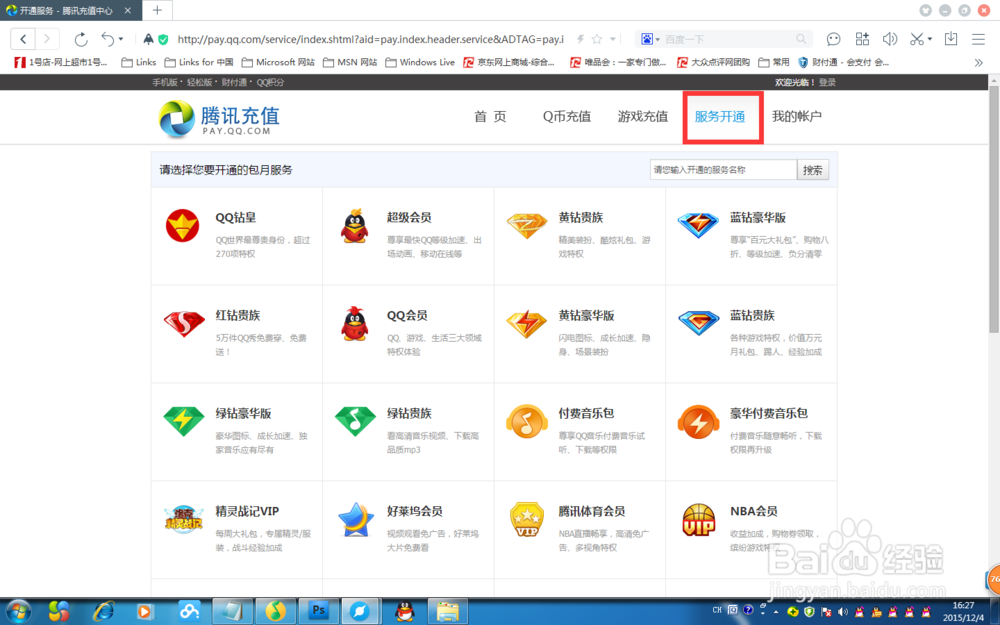Select the 好莱坞会员 star icon
1000x625 pixels.
click(x=354, y=520)
